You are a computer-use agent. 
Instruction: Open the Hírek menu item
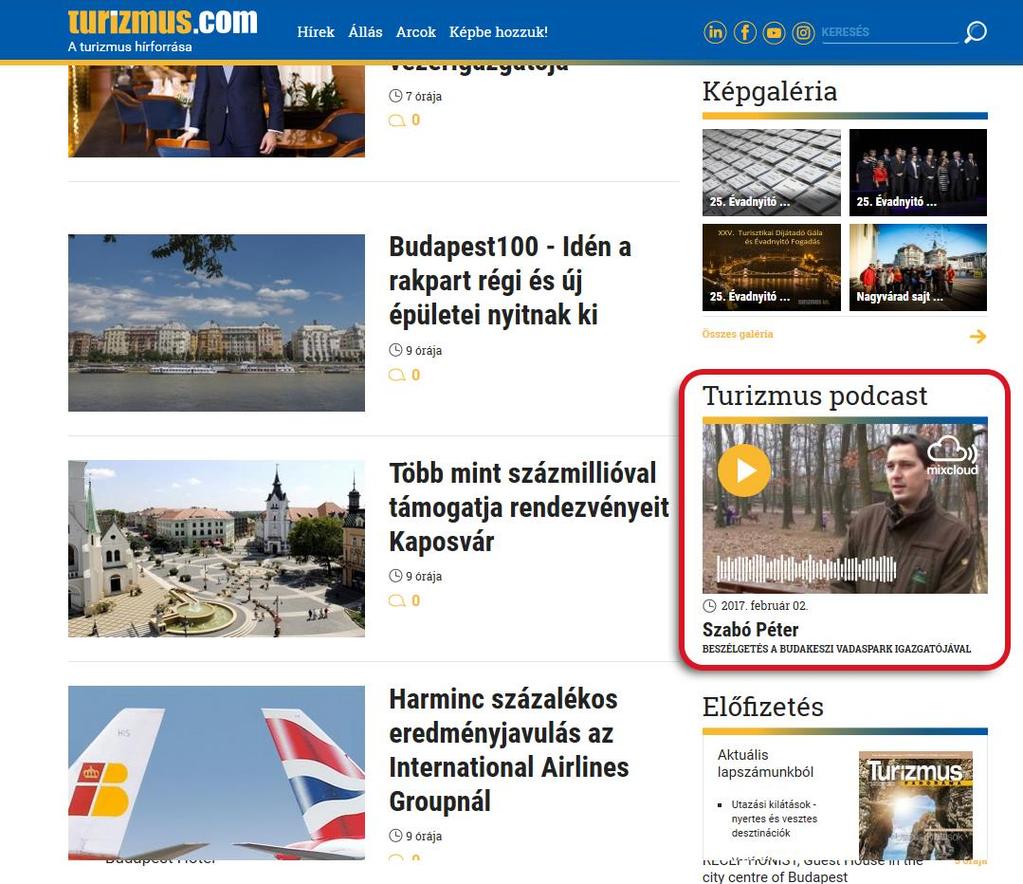[316, 32]
